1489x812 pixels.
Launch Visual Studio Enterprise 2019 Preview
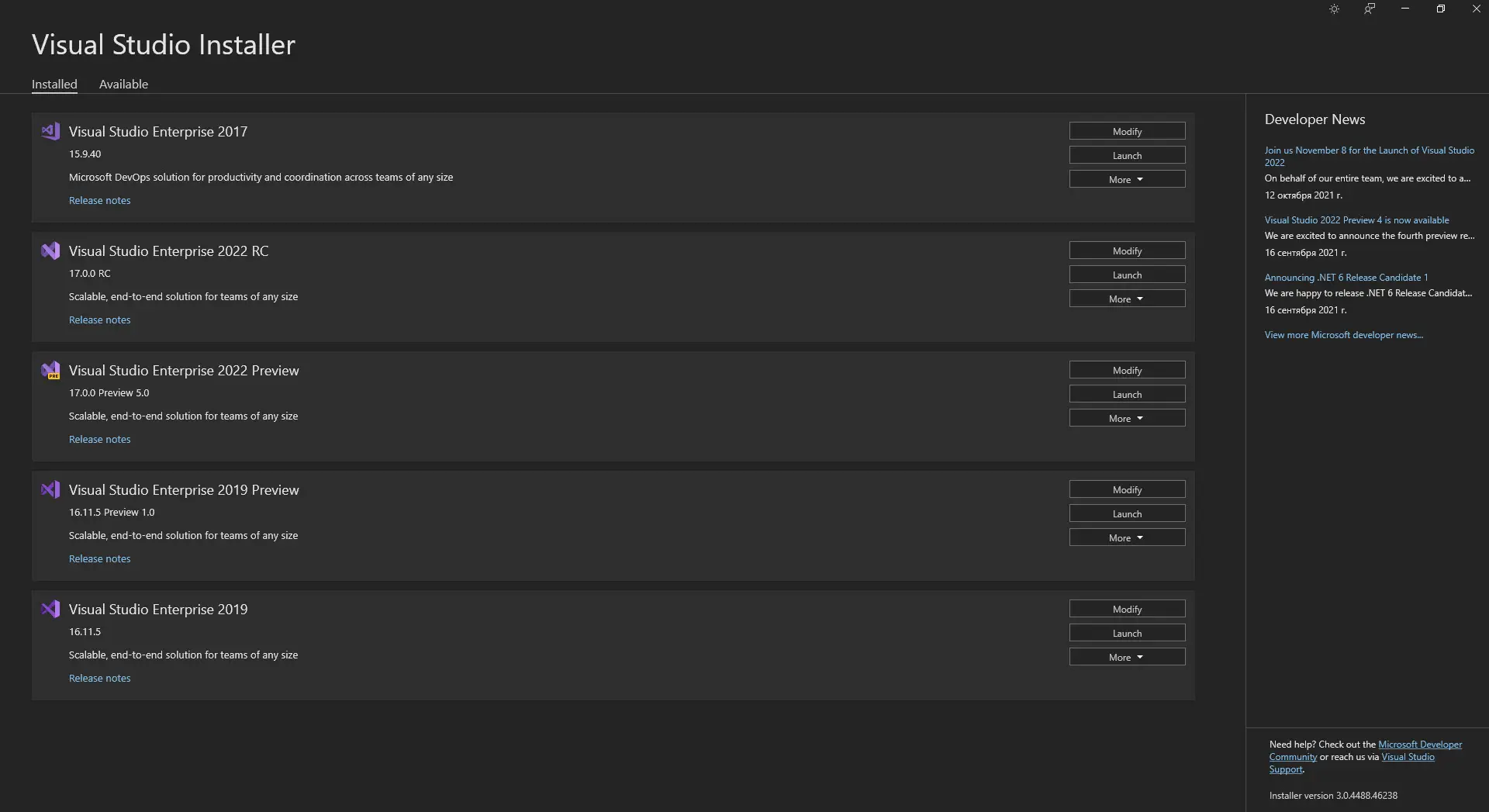click(x=1127, y=513)
